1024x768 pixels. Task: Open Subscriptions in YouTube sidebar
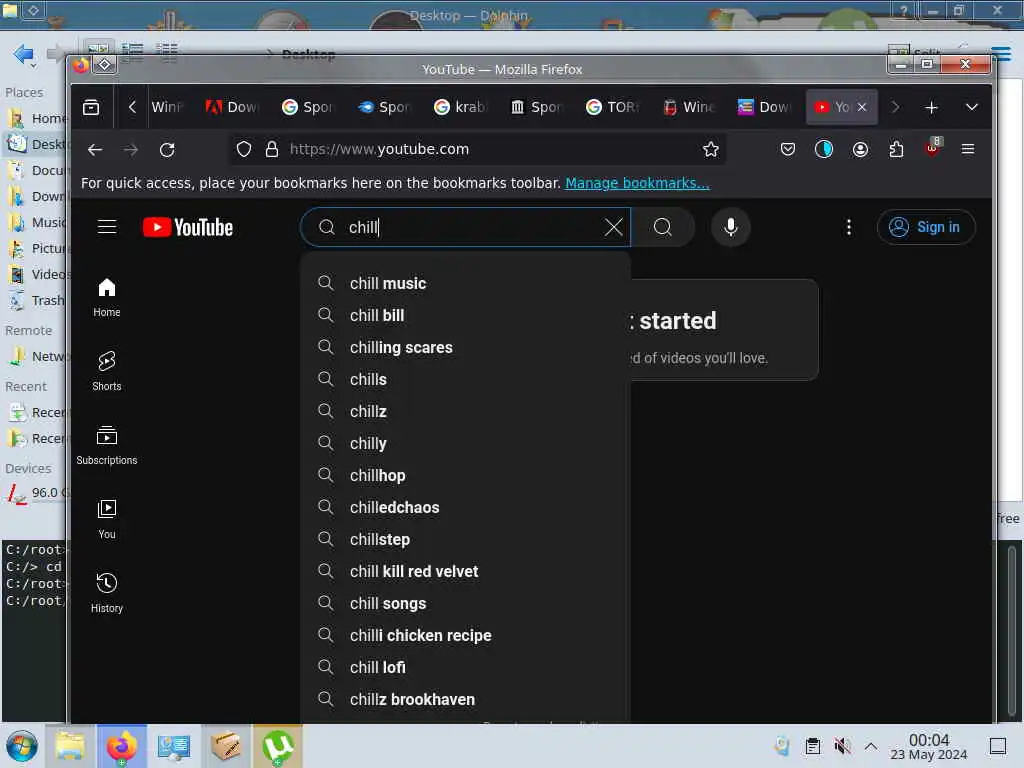pyautogui.click(x=107, y=445)
